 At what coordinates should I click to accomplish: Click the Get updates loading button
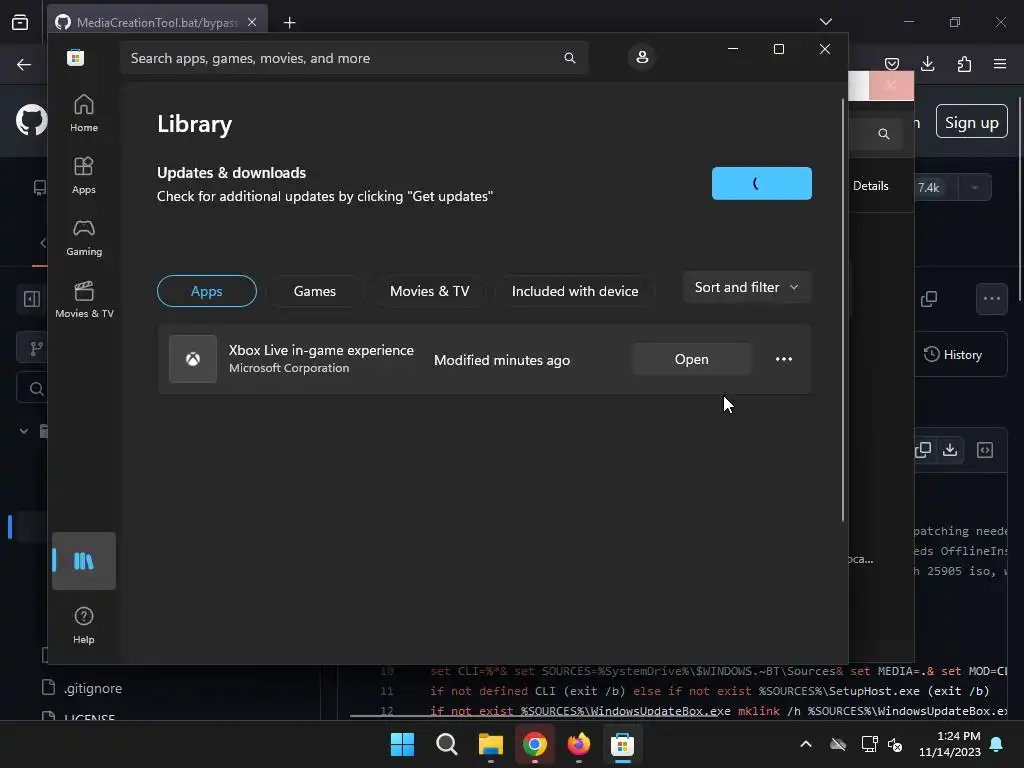click(x=761, y=184)
